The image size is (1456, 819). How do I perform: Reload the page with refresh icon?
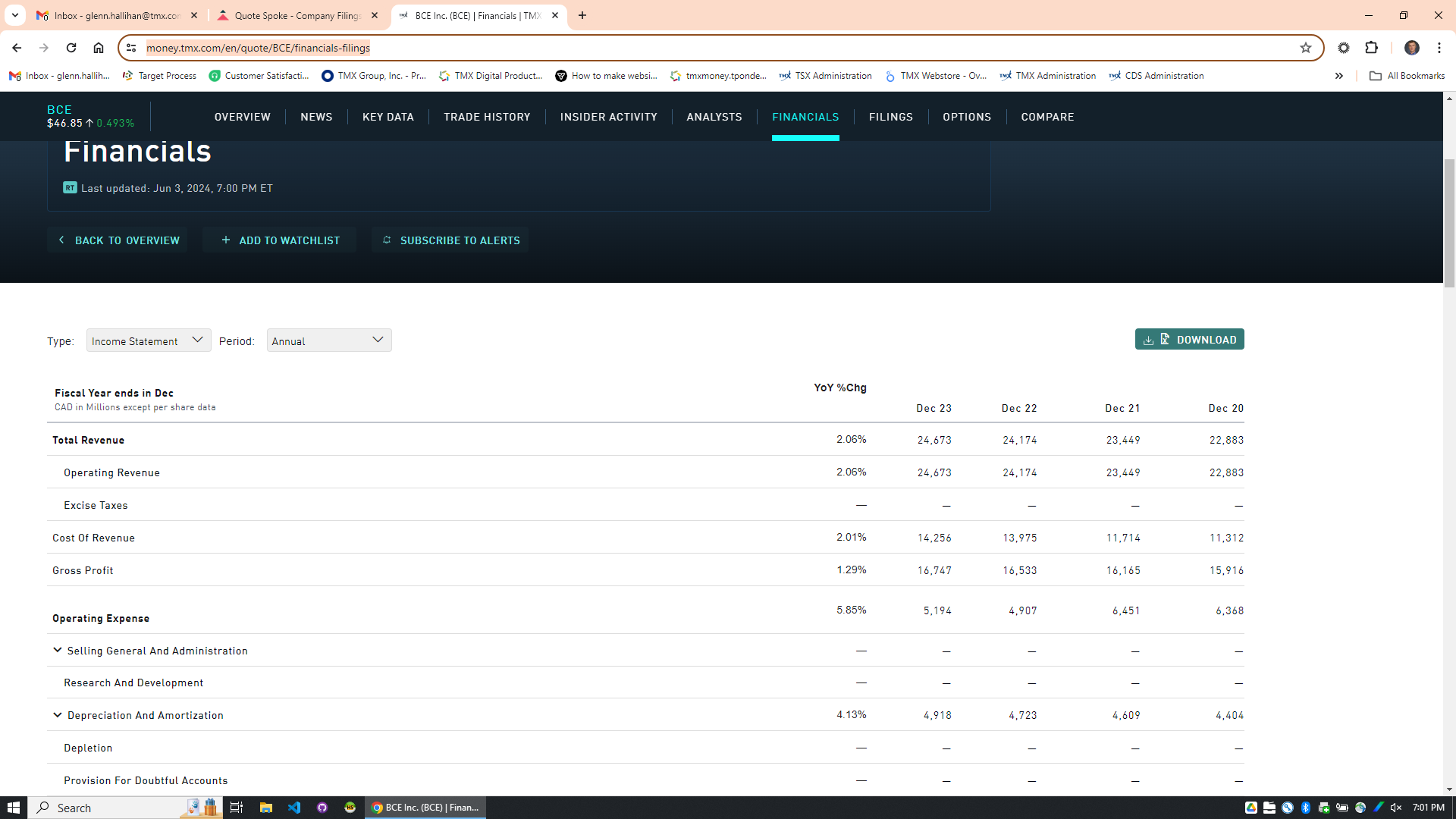pos(71,48)
